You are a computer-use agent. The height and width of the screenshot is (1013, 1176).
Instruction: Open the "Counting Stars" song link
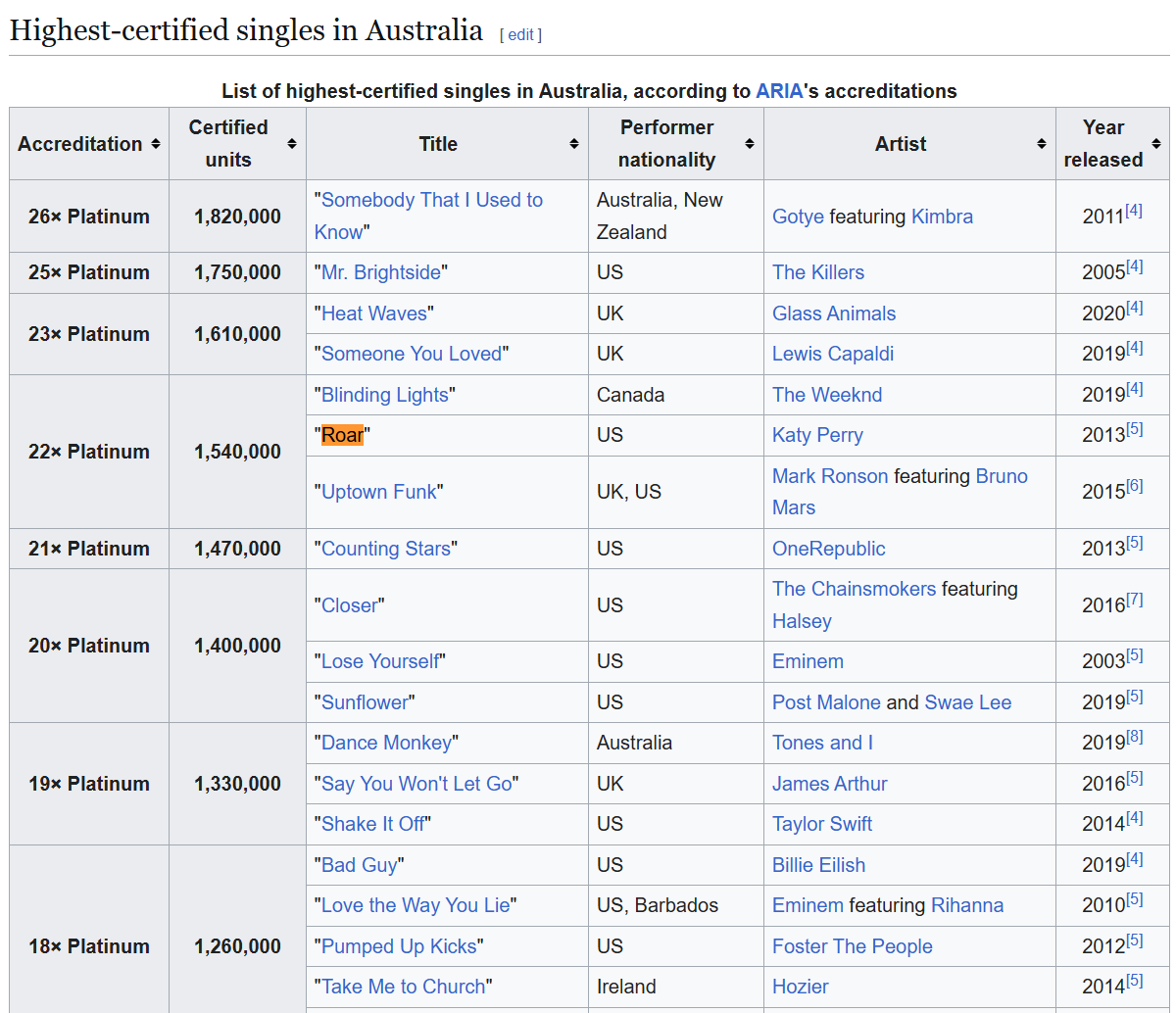click(386, 549)
